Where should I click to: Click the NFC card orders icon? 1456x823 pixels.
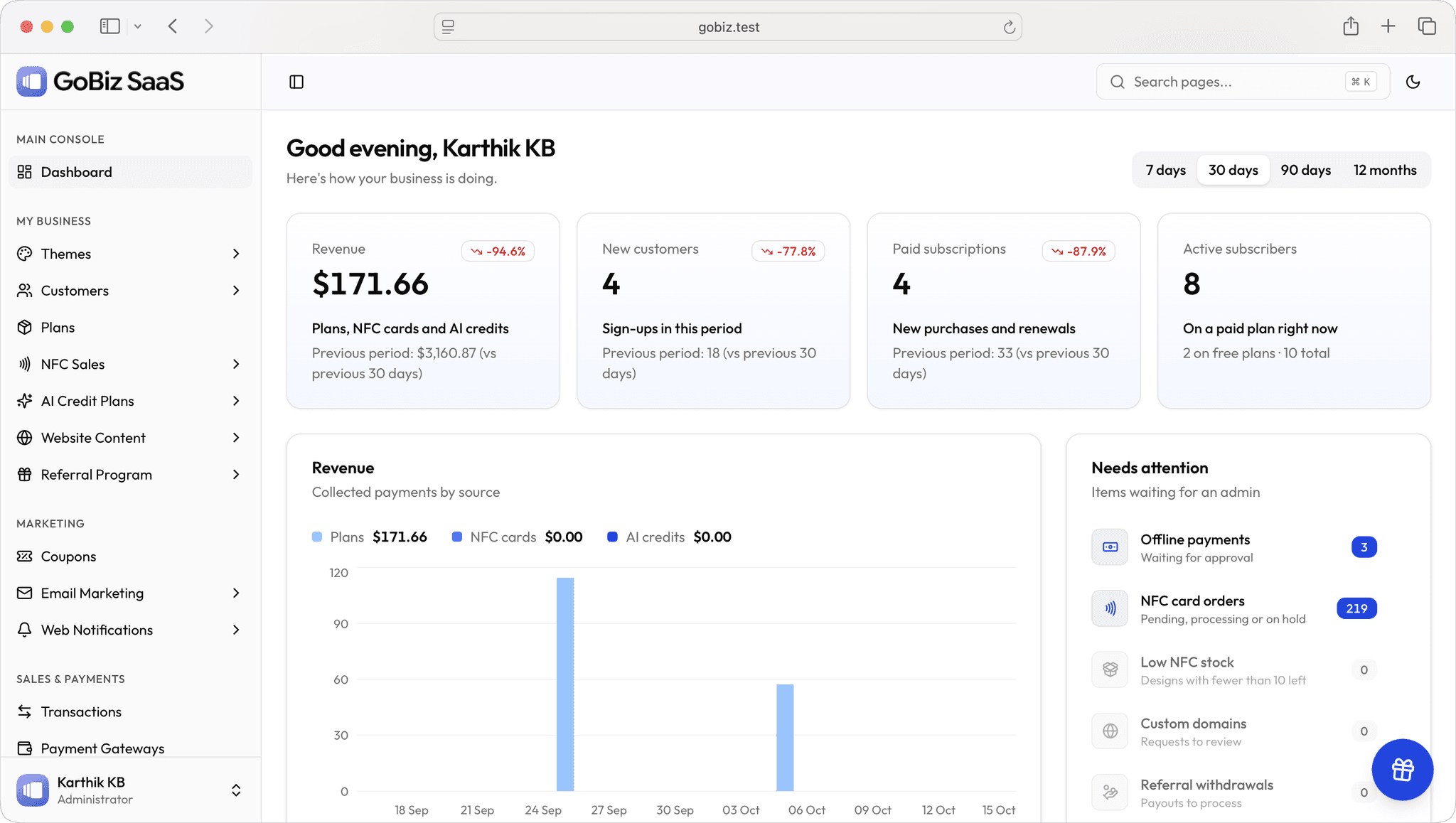coord(1110,608)
